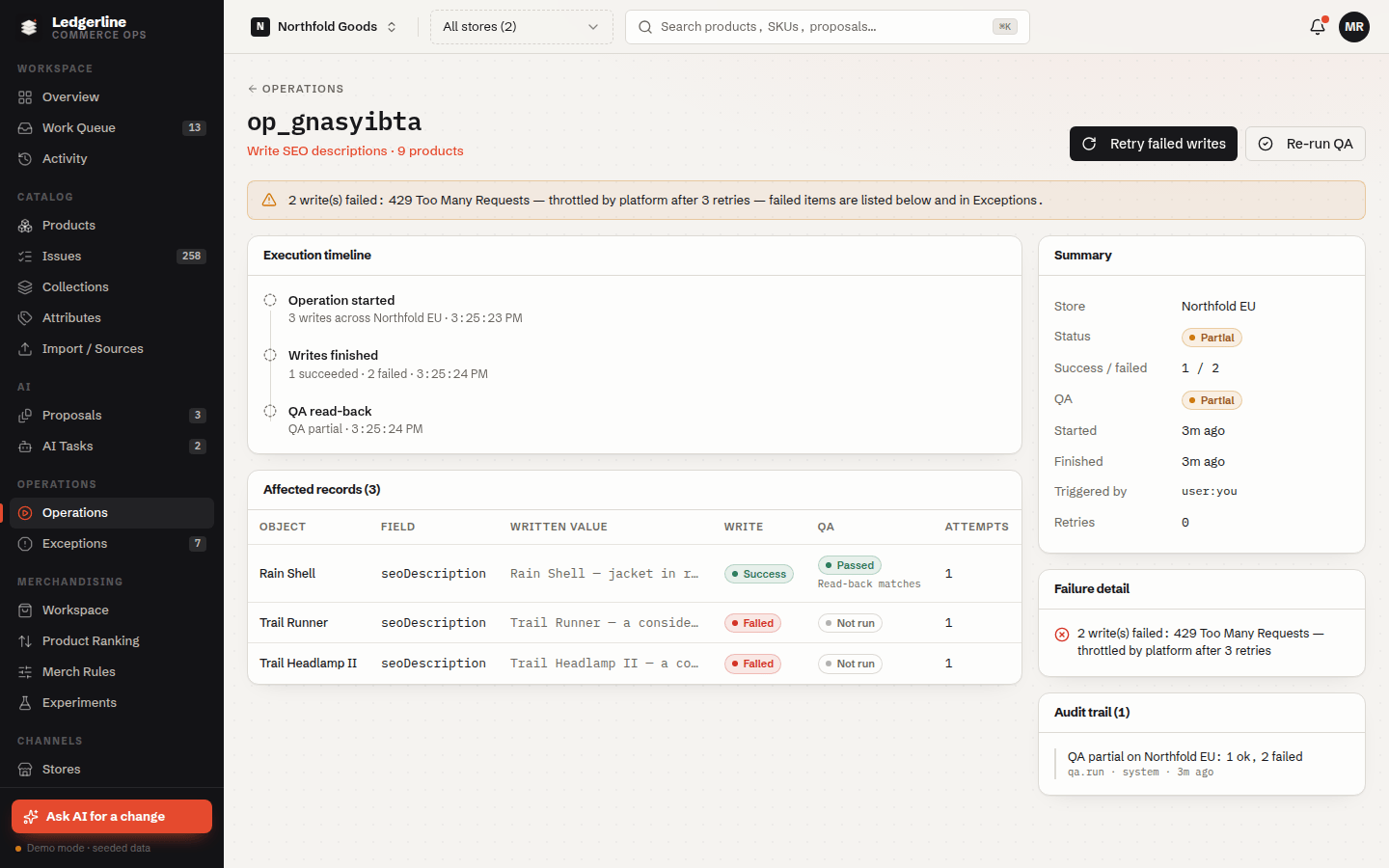Focus the search products input field
Screen dimensions: 1389x868
(828, 27)
